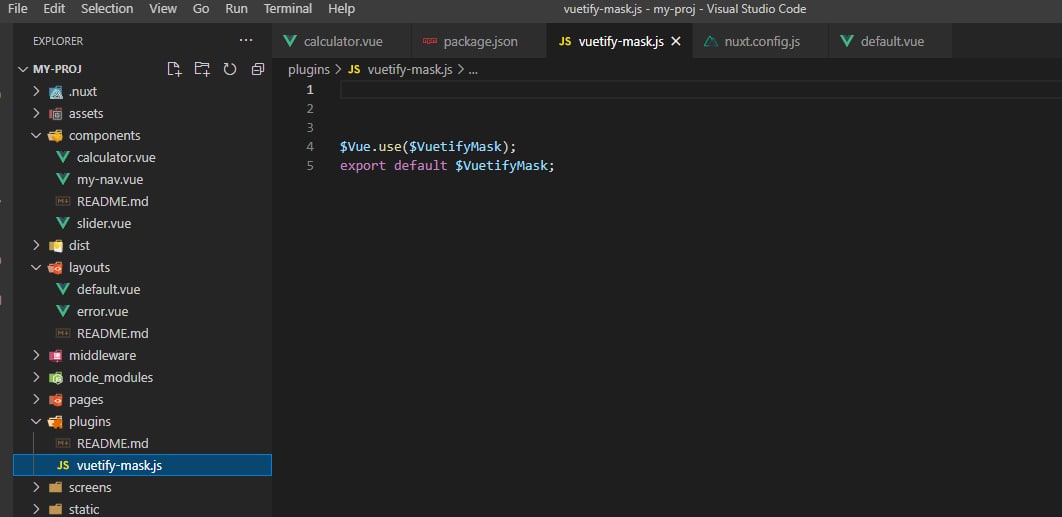Refresh the Explorer file tree

(x=230, y=68)
